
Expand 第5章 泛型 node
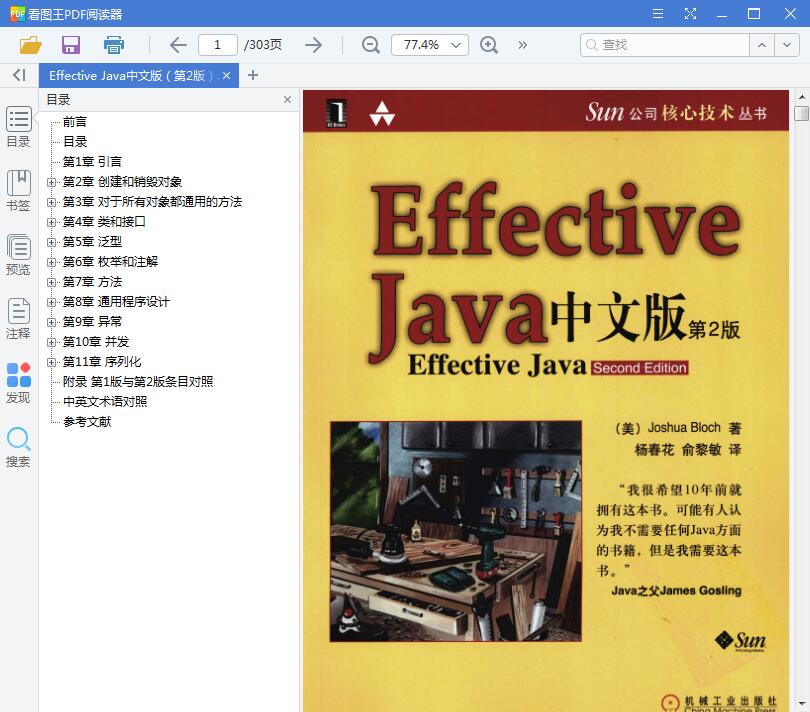51,242
